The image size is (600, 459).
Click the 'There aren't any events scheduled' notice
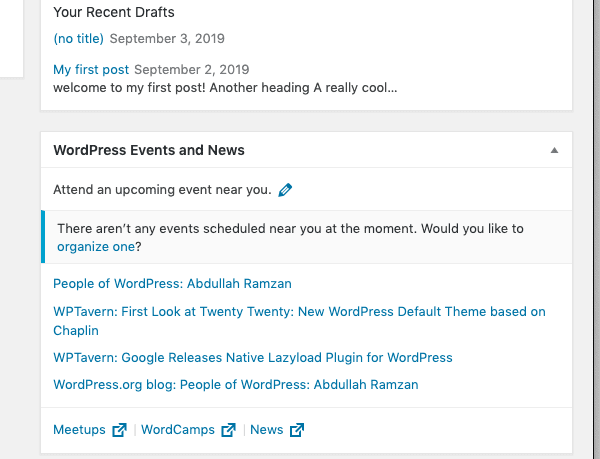(307, 237)
